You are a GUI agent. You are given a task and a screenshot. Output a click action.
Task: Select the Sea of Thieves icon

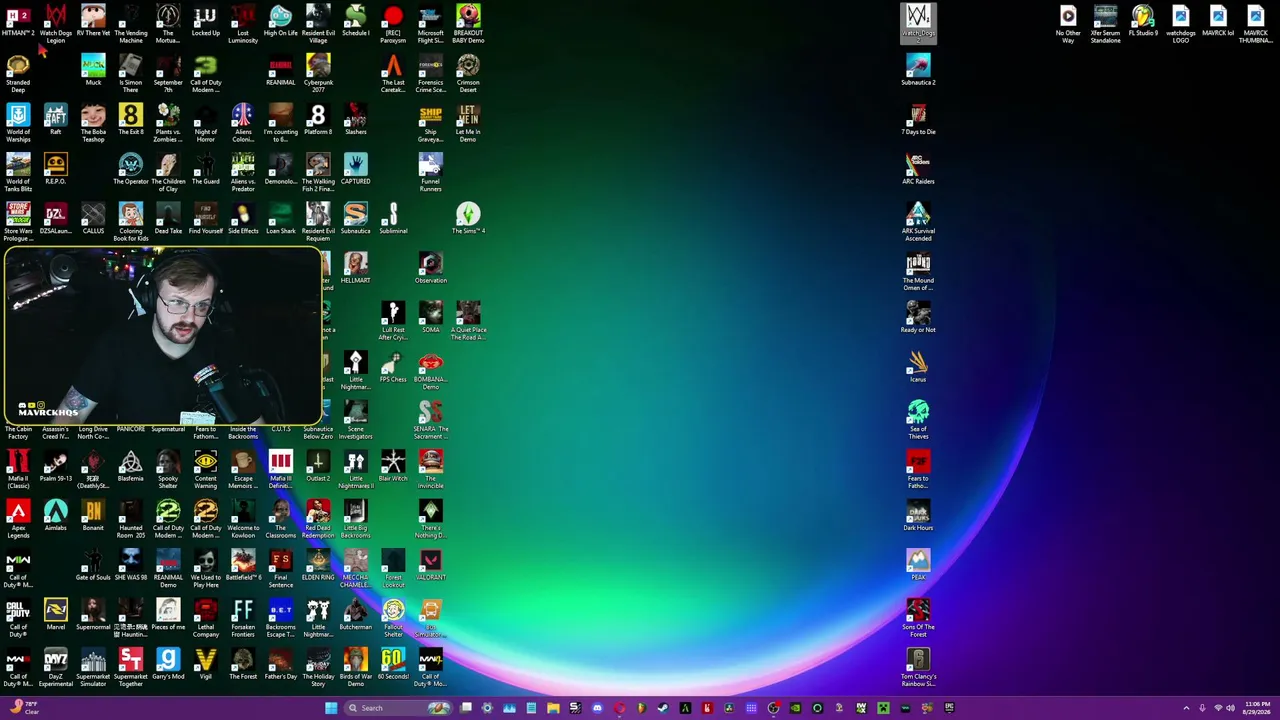[918, 419]
